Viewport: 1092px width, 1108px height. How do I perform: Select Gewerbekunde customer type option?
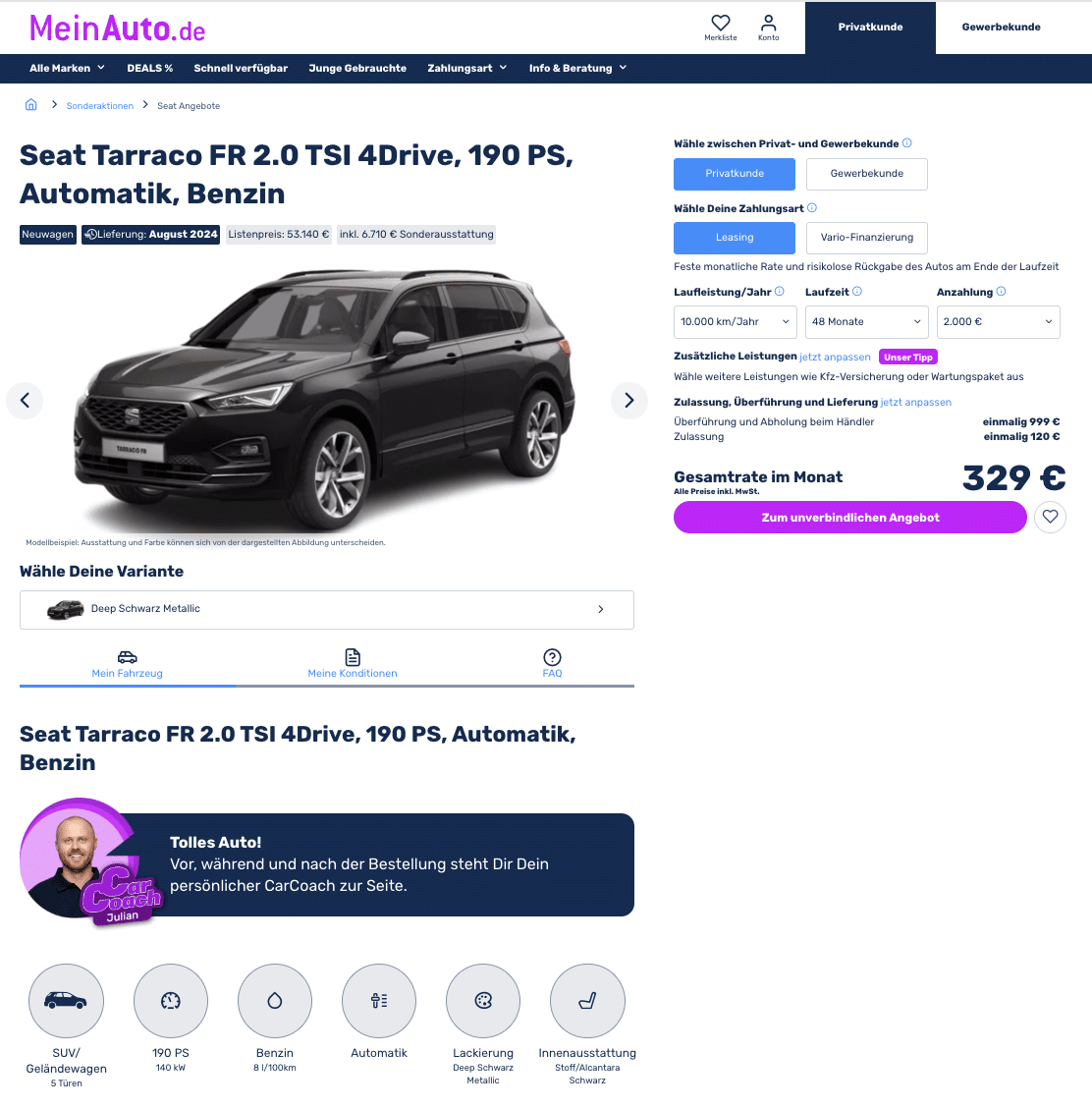867,174
